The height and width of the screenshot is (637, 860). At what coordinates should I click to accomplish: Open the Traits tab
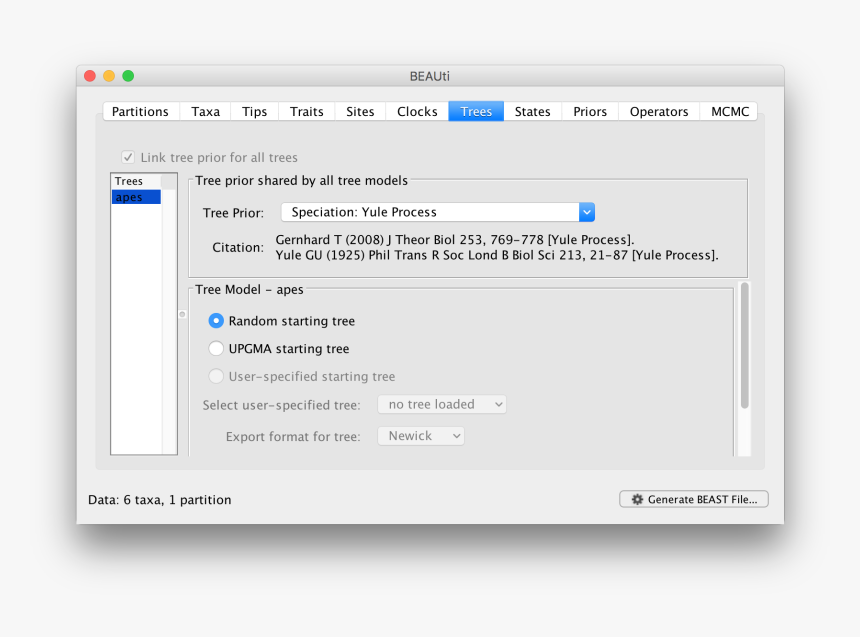(306, 111)
